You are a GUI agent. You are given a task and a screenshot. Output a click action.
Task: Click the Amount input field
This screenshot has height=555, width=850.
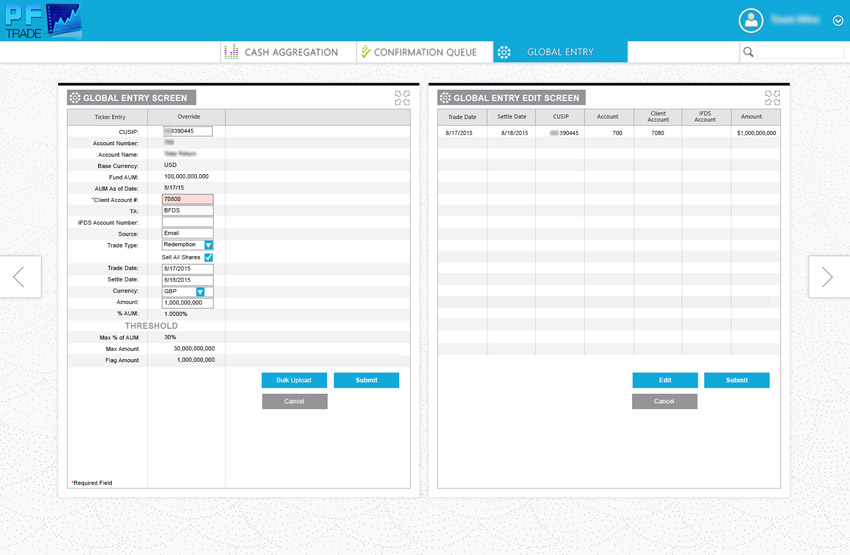point(187,303)
